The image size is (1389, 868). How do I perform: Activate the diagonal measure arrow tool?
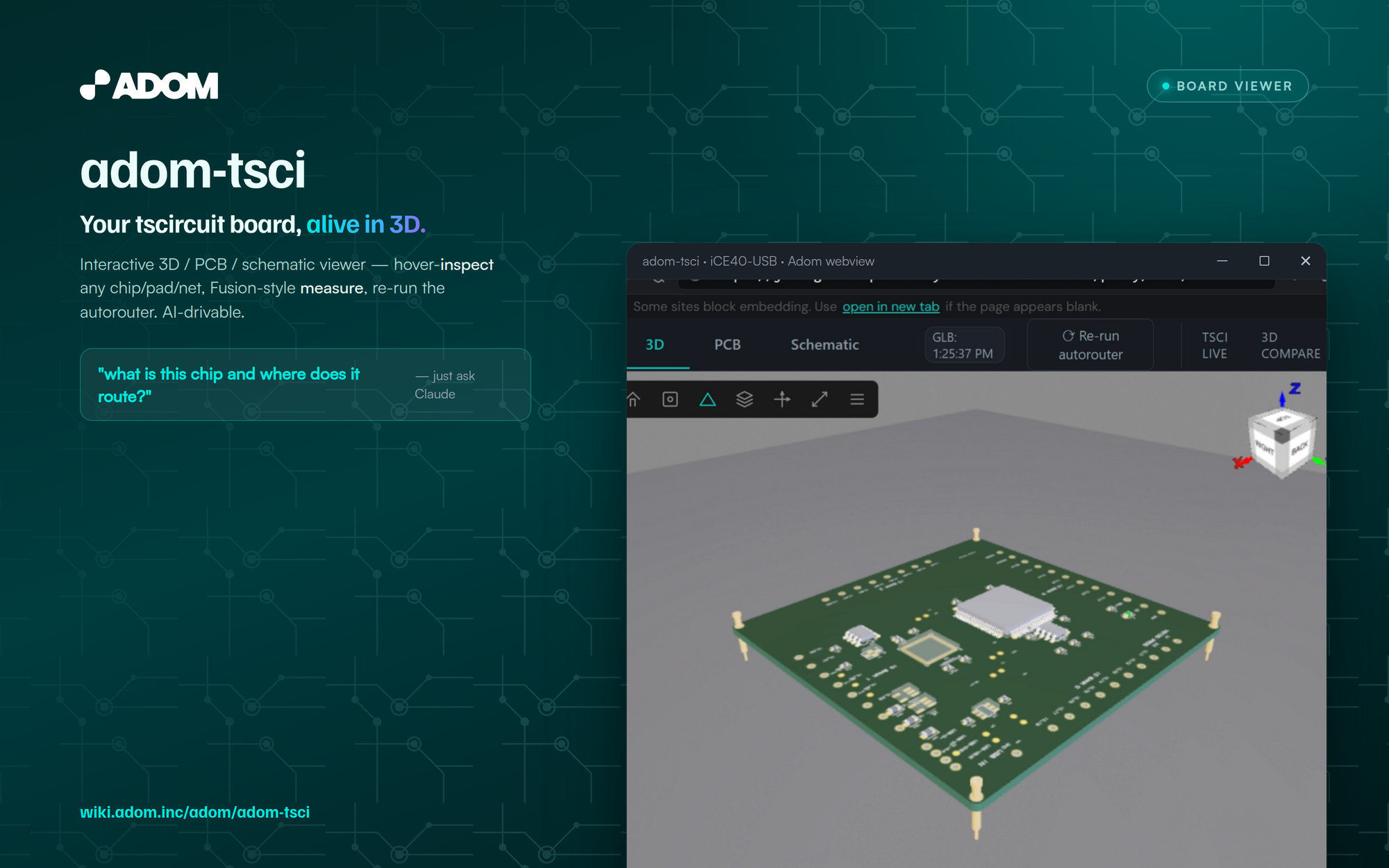[820, 399]
